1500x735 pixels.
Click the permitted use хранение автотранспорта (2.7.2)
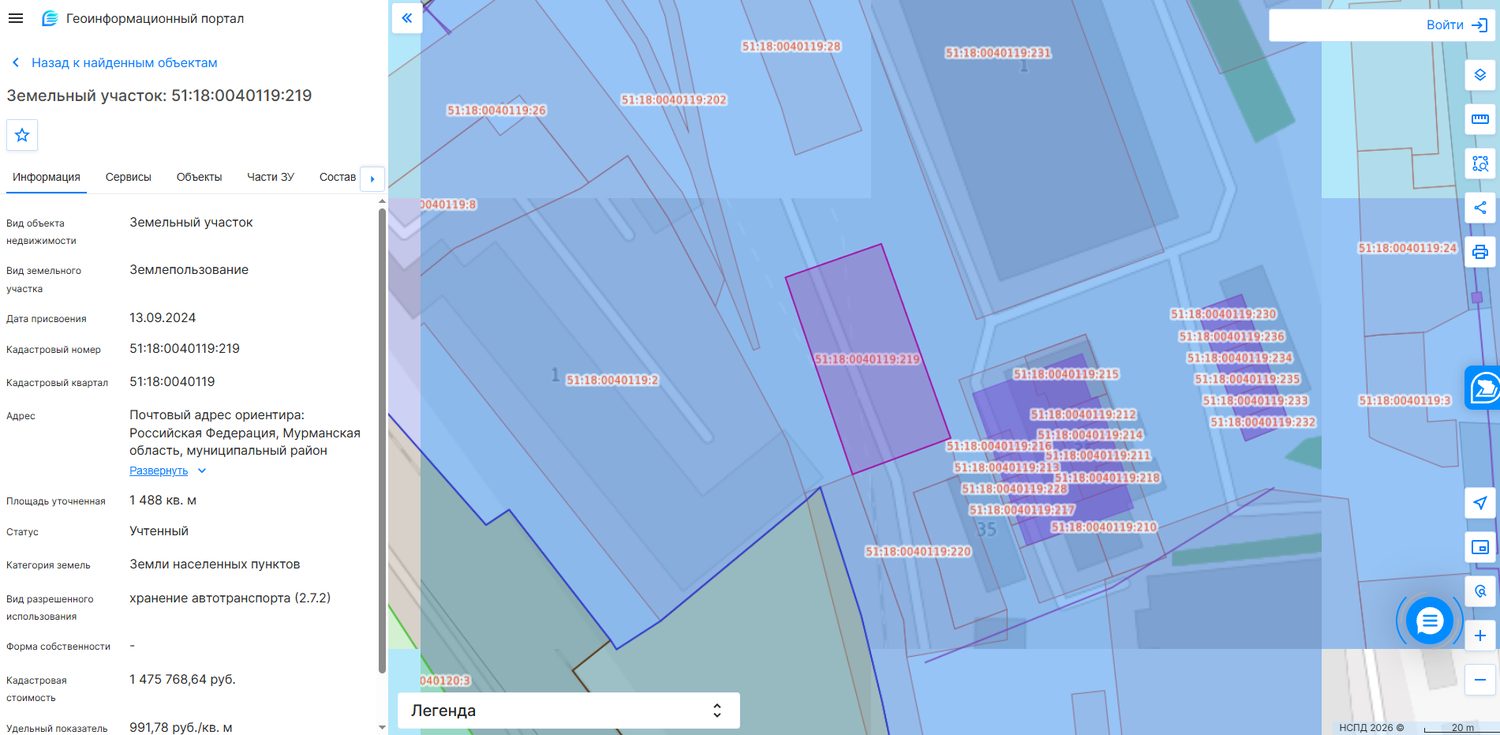[230, 598]
